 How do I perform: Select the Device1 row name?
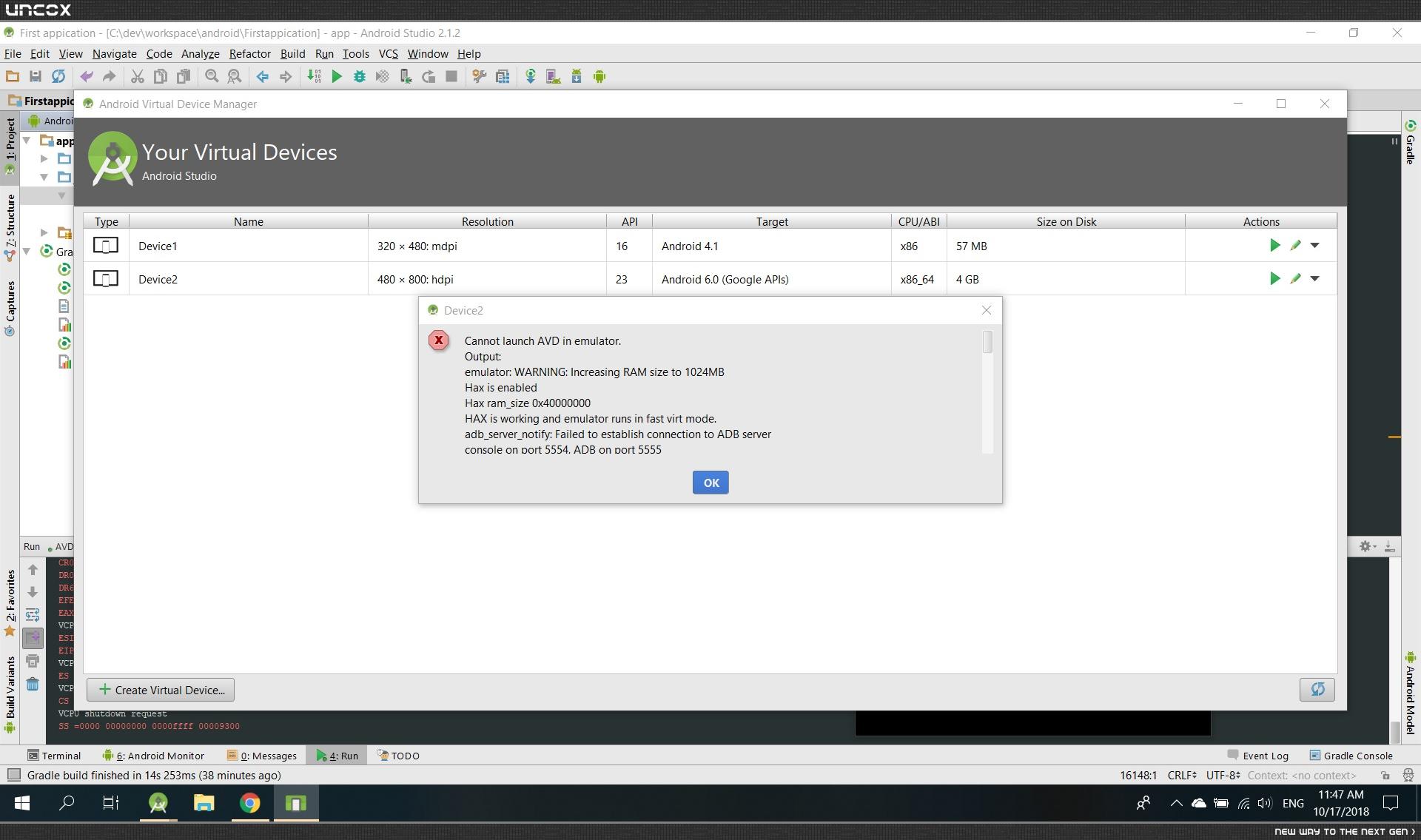[x=158, y=246]
